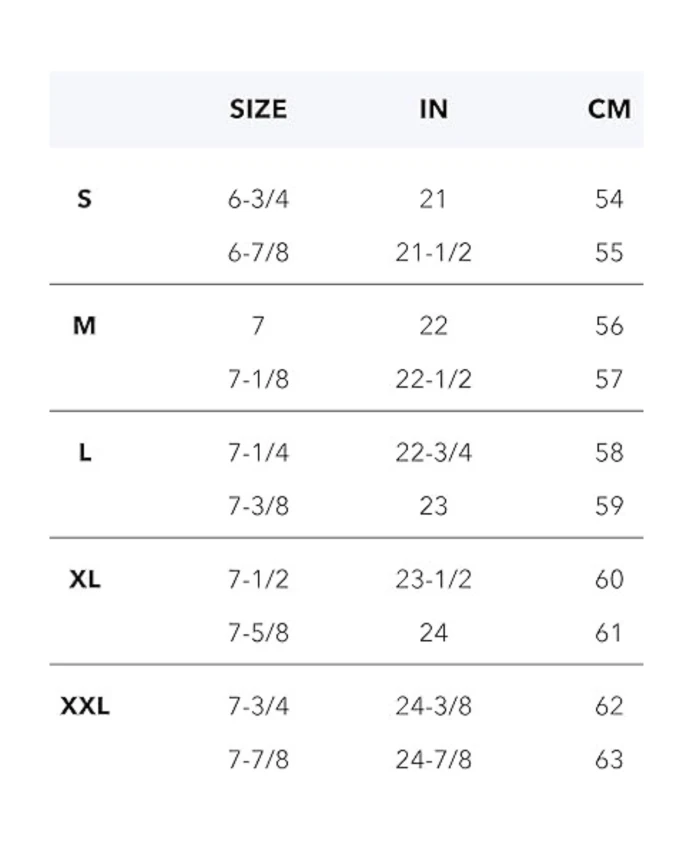Click the 22-3/4 inch measurement
693x842 pixels.
click(433, 453)
